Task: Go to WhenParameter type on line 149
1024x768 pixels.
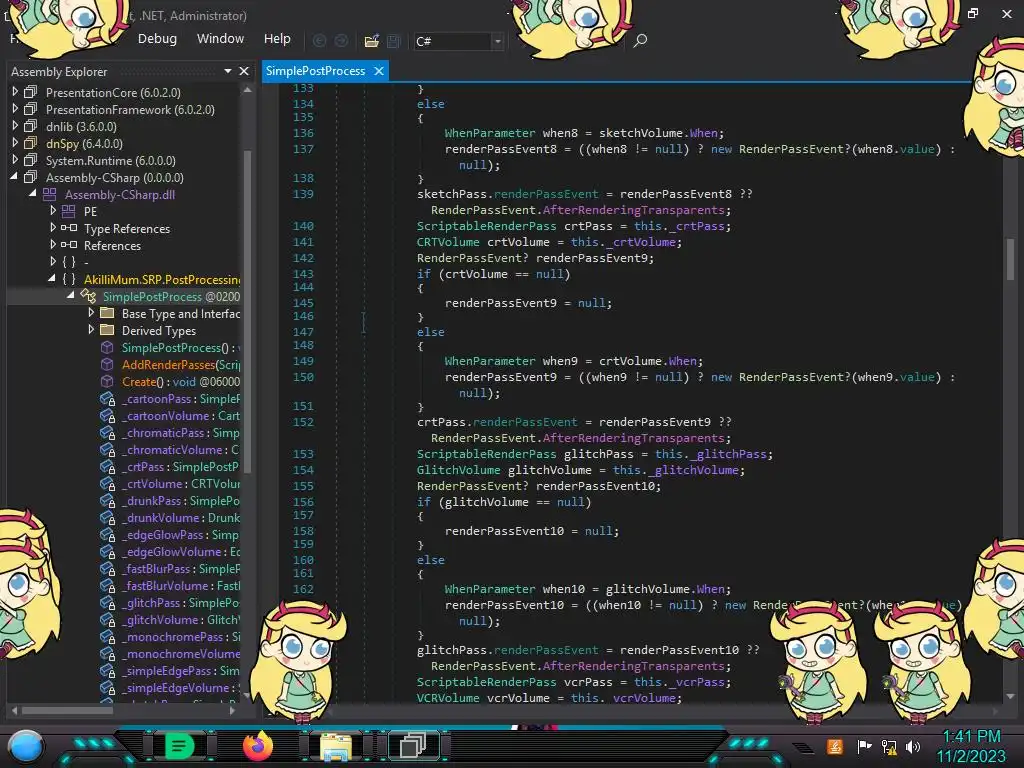Action: [490, 360]
